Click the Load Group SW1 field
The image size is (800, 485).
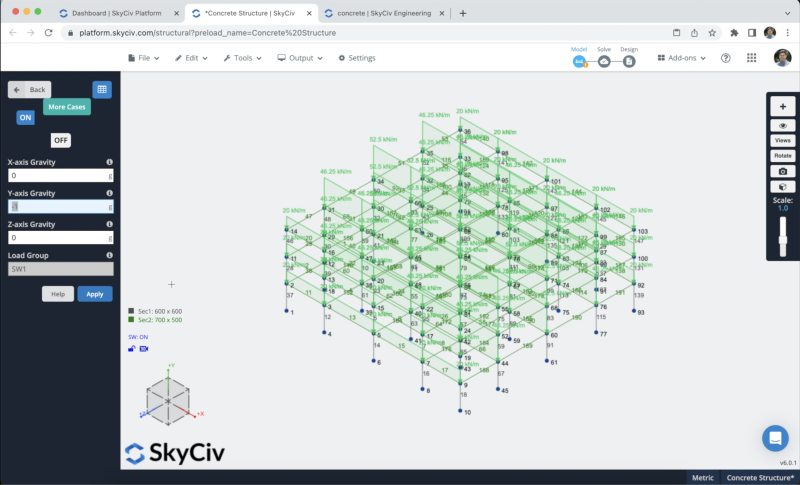click(61, 269)
